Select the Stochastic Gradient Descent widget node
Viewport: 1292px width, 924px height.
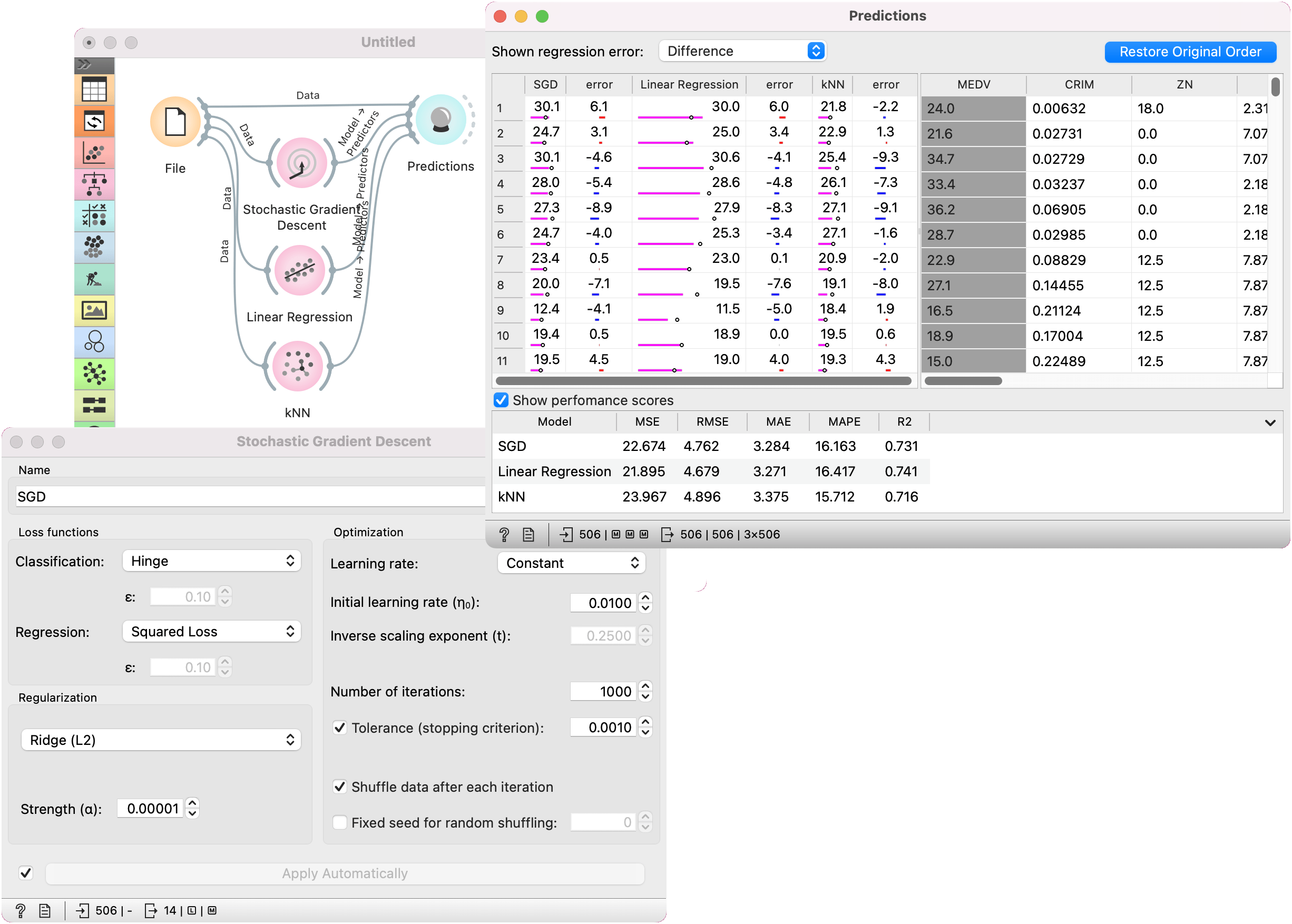(x=301, y=163)
